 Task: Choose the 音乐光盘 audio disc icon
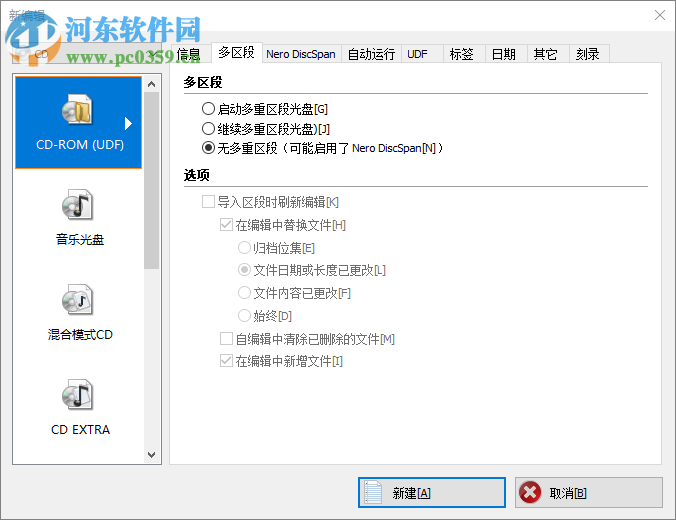pyautogui.click(x=77, y=204)
